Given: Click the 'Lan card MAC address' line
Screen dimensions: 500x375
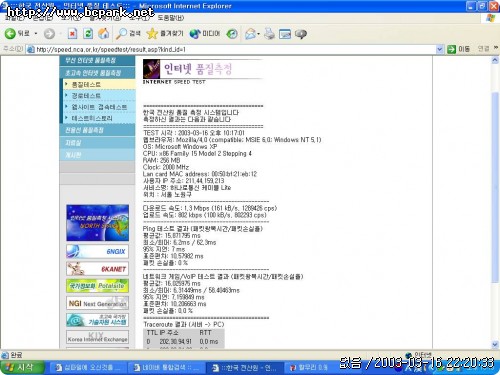Looking at the screenshot, I should (x=200, y=174).
